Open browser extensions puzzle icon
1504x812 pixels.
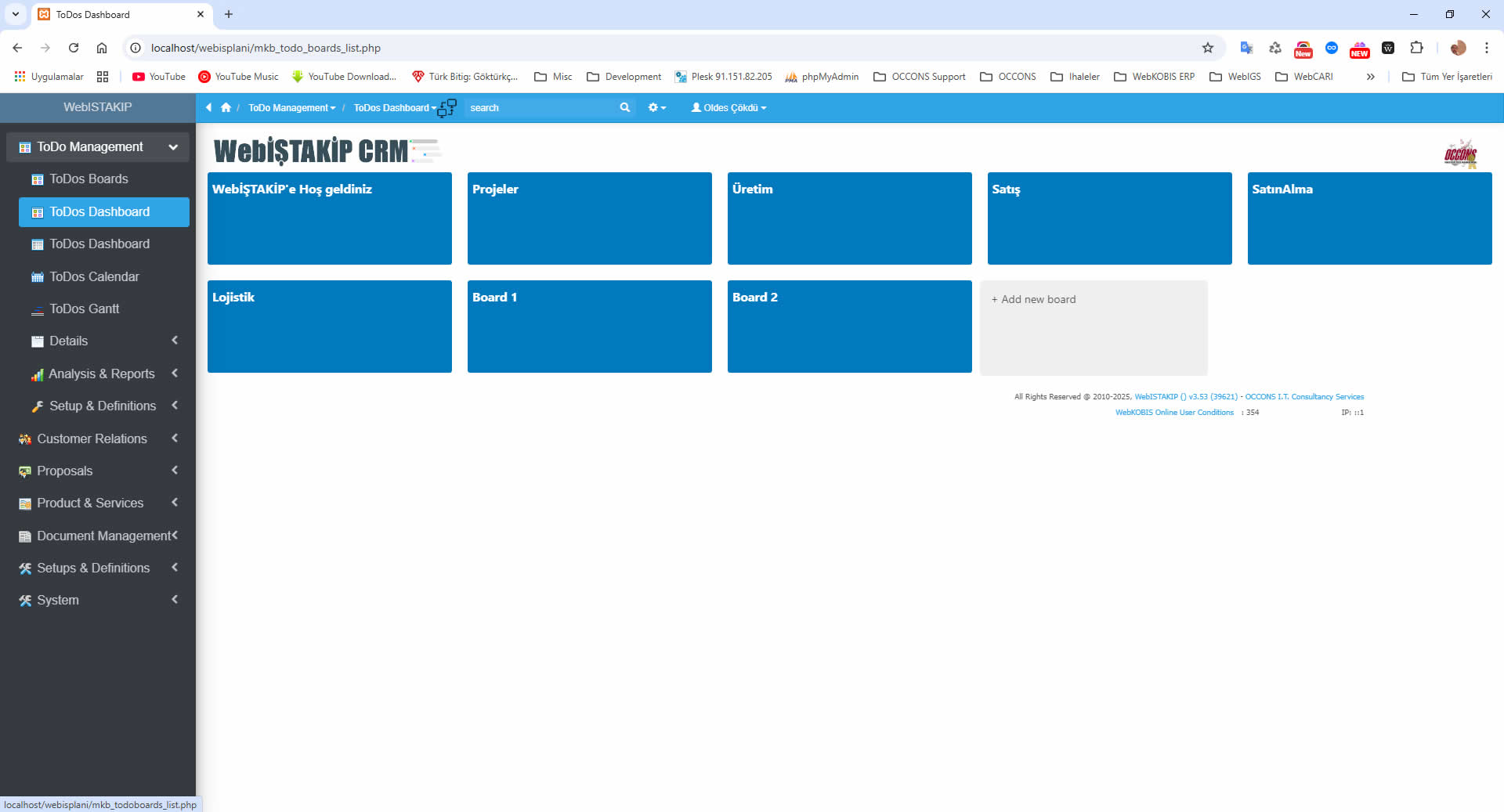pyautogui.click(x=1416, y=48)
